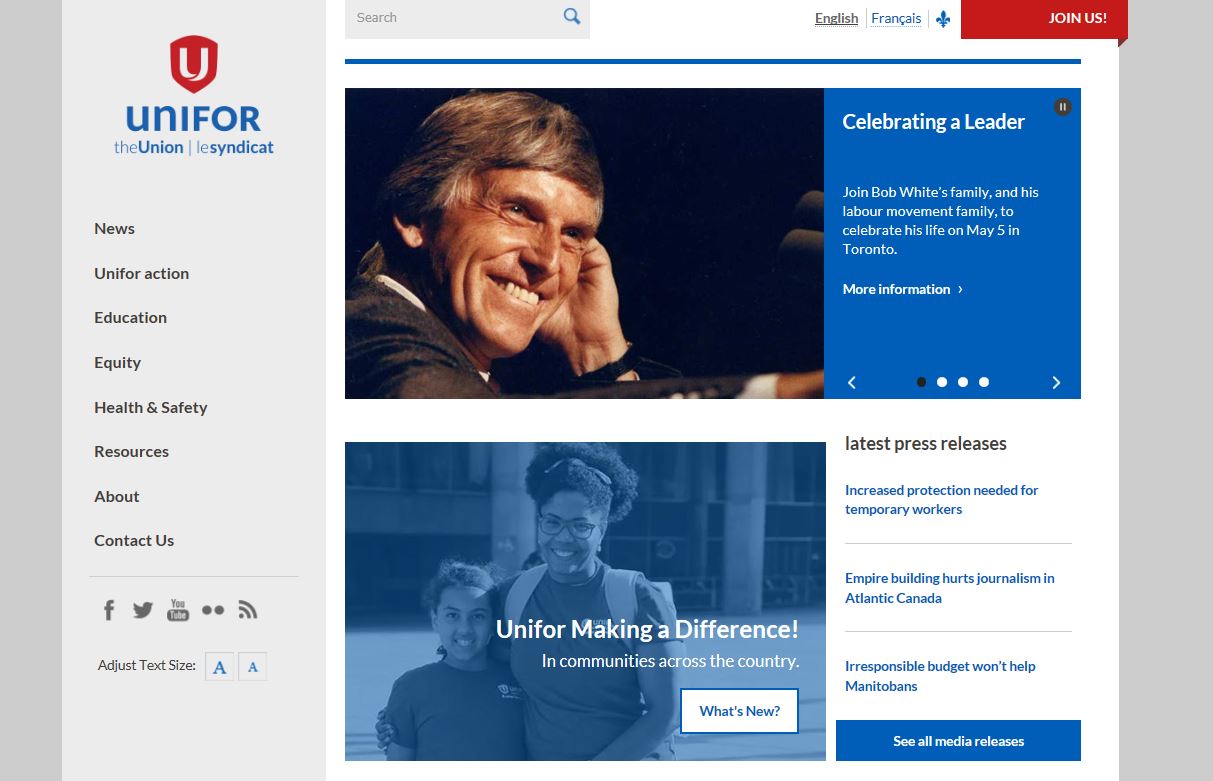Switch language to Français

tap(896, 18)
